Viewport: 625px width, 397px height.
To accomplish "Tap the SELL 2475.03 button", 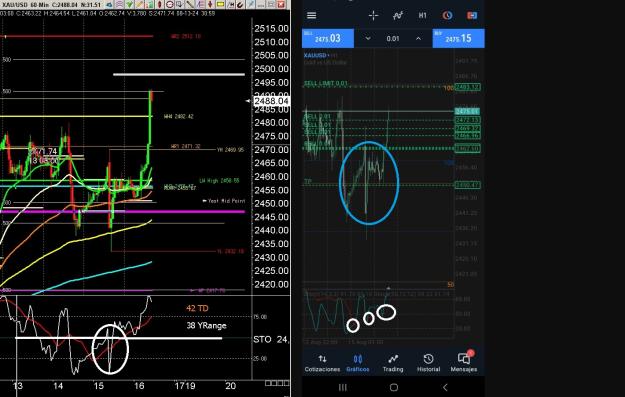I will (328, 38).
